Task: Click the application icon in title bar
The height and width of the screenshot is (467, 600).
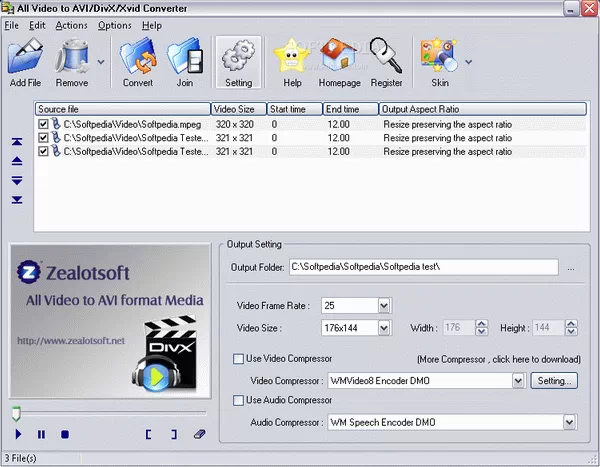Action: point(7,8)
